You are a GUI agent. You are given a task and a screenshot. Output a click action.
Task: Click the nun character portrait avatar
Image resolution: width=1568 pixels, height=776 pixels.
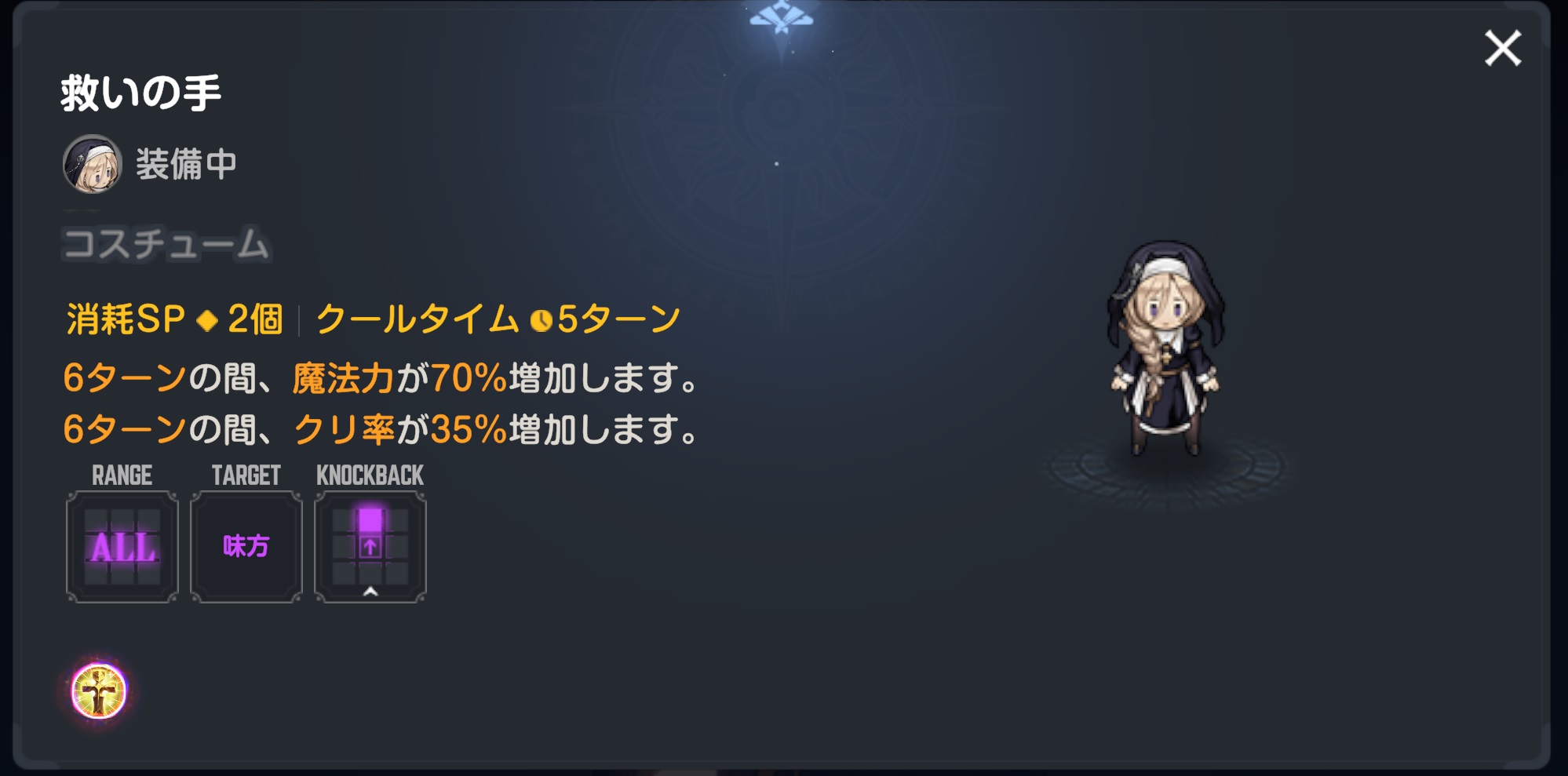coord(93,164)
